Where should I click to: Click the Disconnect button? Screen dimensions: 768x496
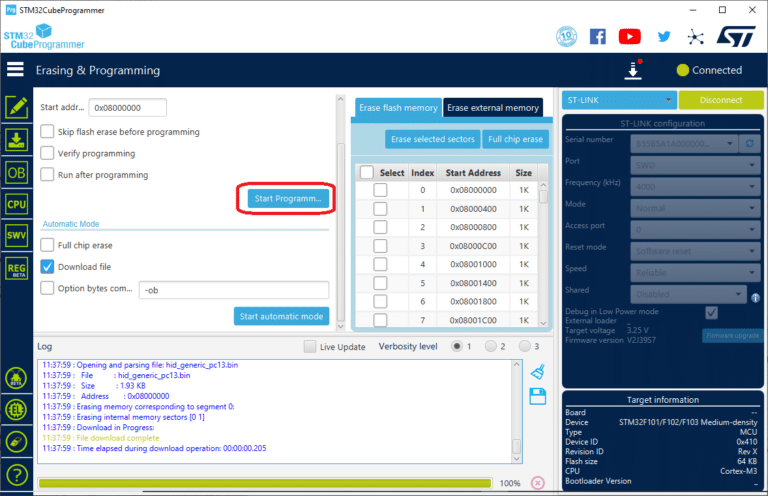(721, 100)
